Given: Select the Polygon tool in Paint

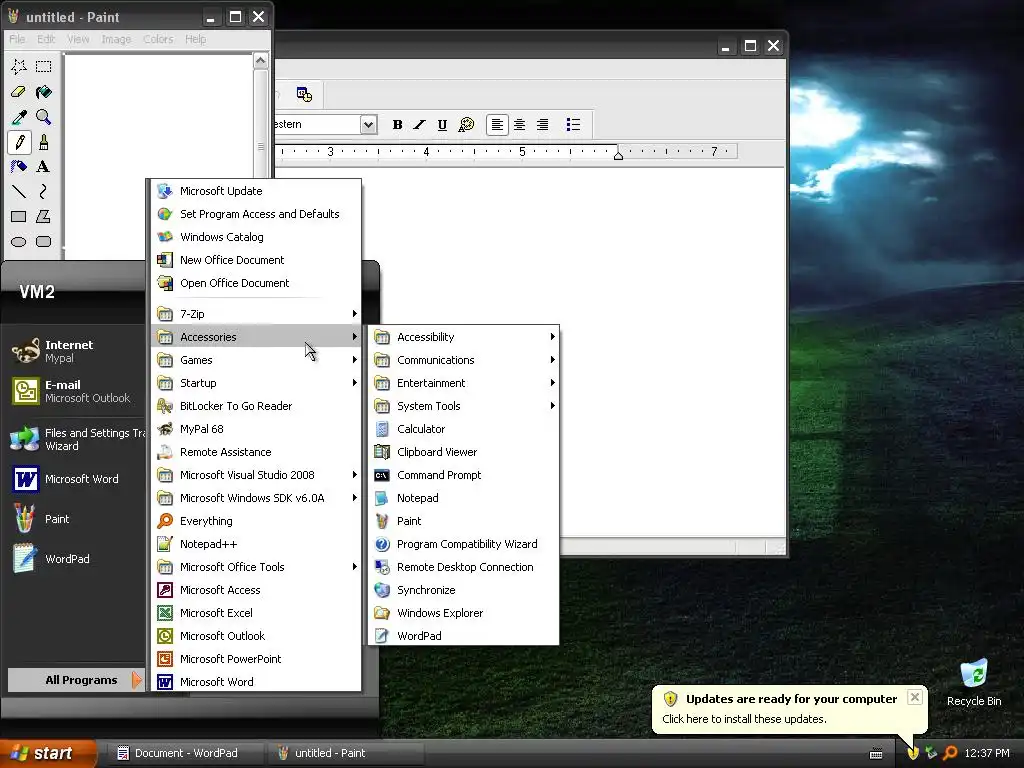Looking at the screenshot, I should tap(44, 216).
